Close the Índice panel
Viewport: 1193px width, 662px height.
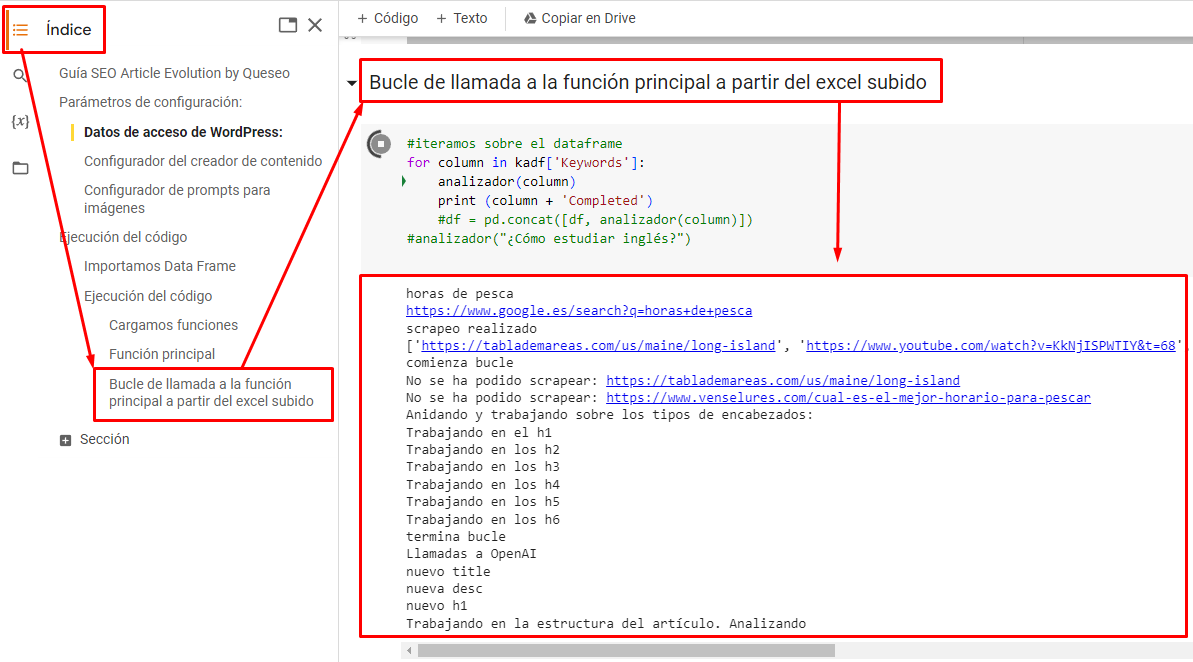(315, 25)
